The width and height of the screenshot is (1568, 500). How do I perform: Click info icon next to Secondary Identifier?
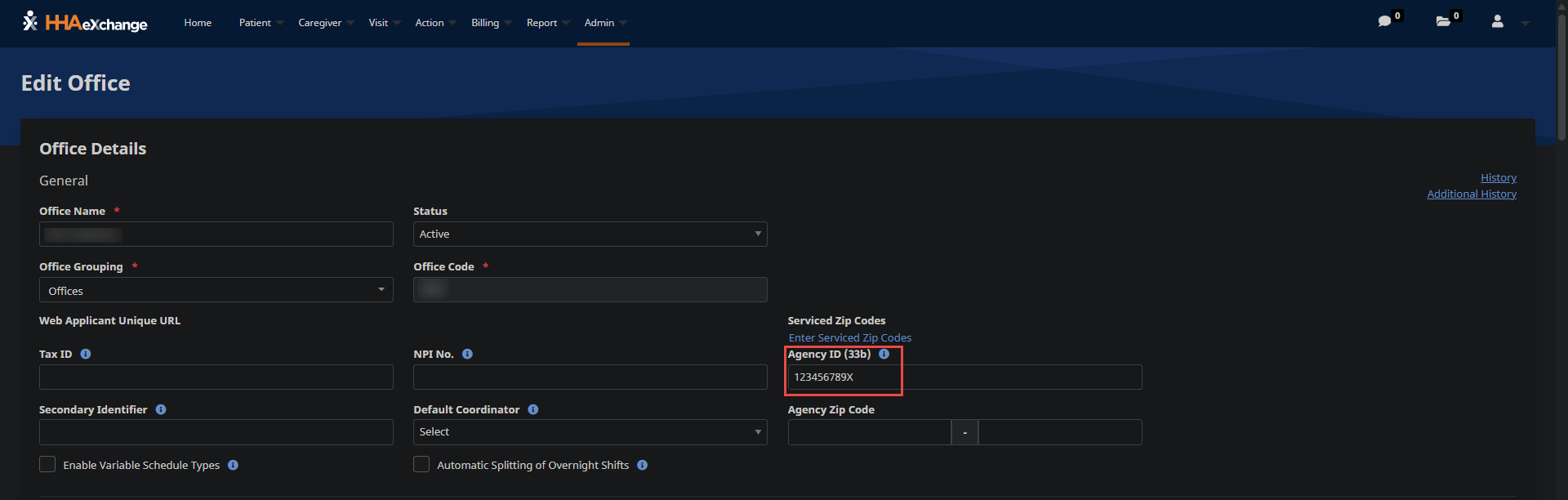(x=161, y=409)
